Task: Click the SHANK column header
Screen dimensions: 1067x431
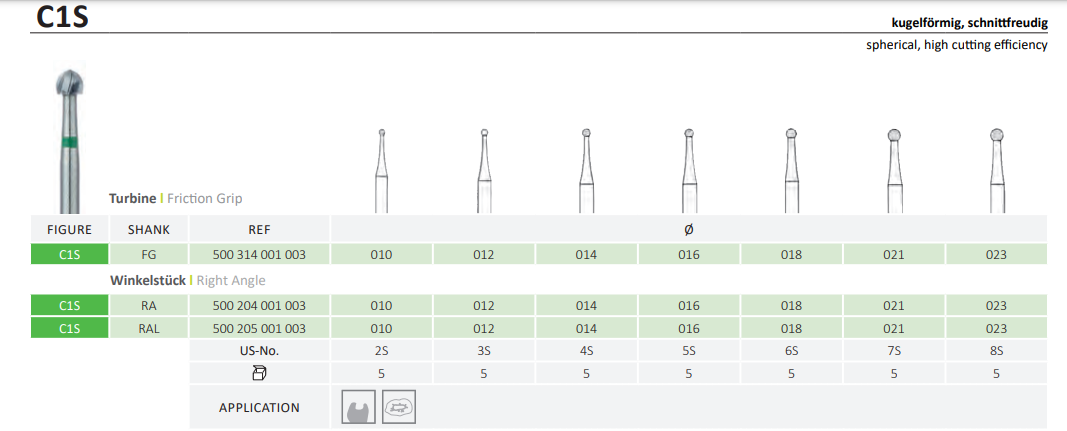Action: pos(150,229)
